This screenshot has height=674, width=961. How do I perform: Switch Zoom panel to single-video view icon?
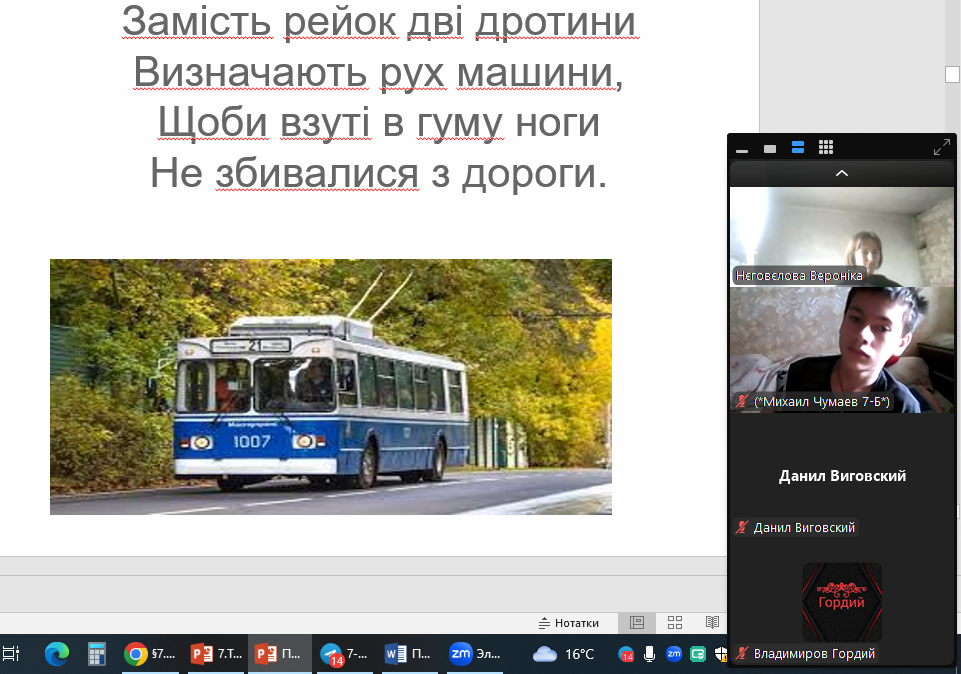(770, 148)
